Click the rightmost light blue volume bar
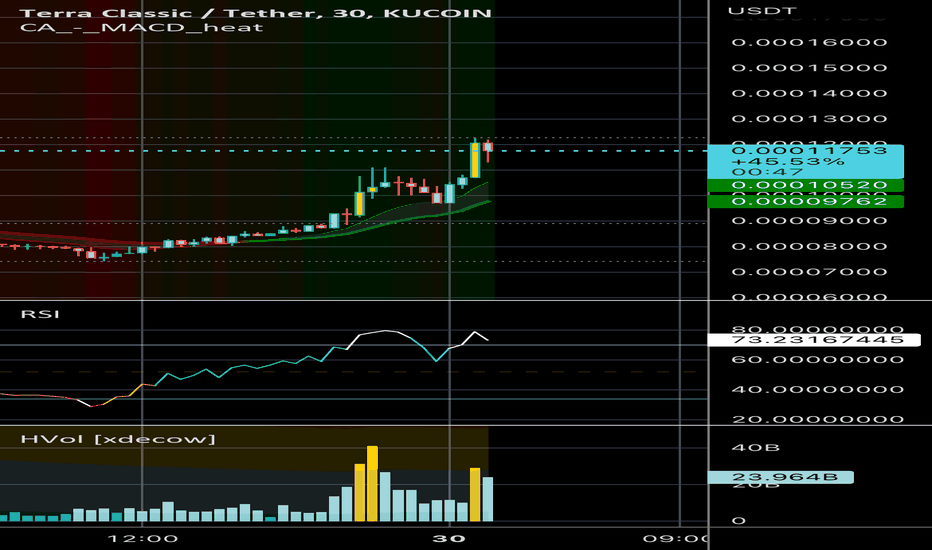The image size is (932, 550). [x=487, y=499]
